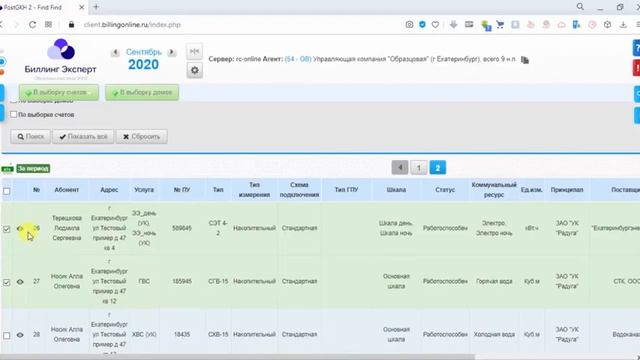Click the 'Адрес' column header
640x360 pixels.
click(x=109, y=190)
